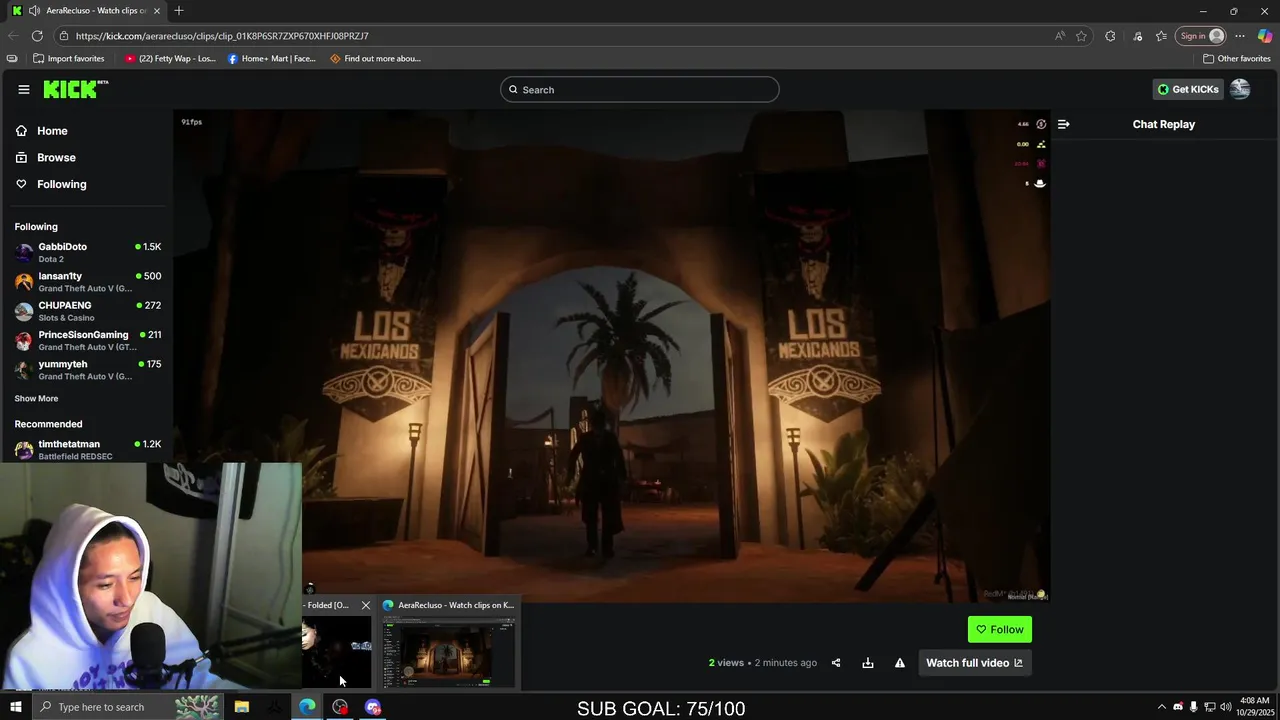The height and width of the screenshot is (720, 1280).
Task: Refresh the browser page
Action: click(37, 36)
